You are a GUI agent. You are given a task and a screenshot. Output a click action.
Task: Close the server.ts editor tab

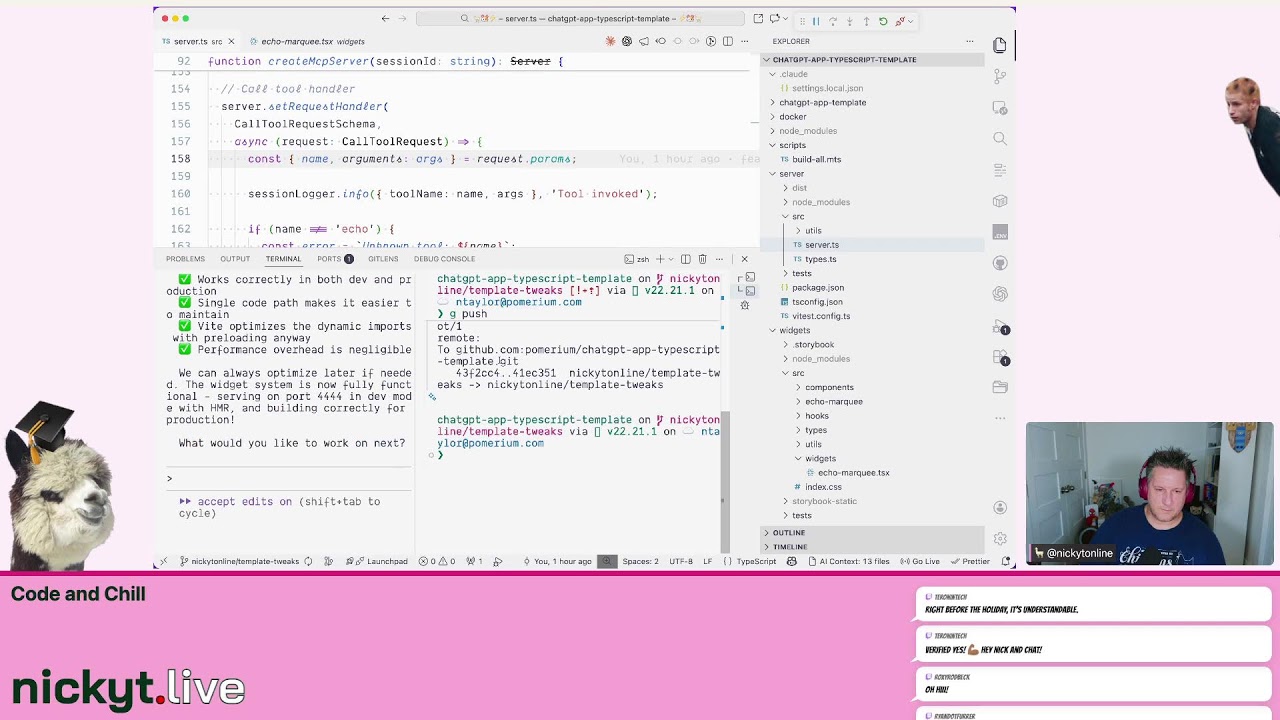(x=231, y=41)
